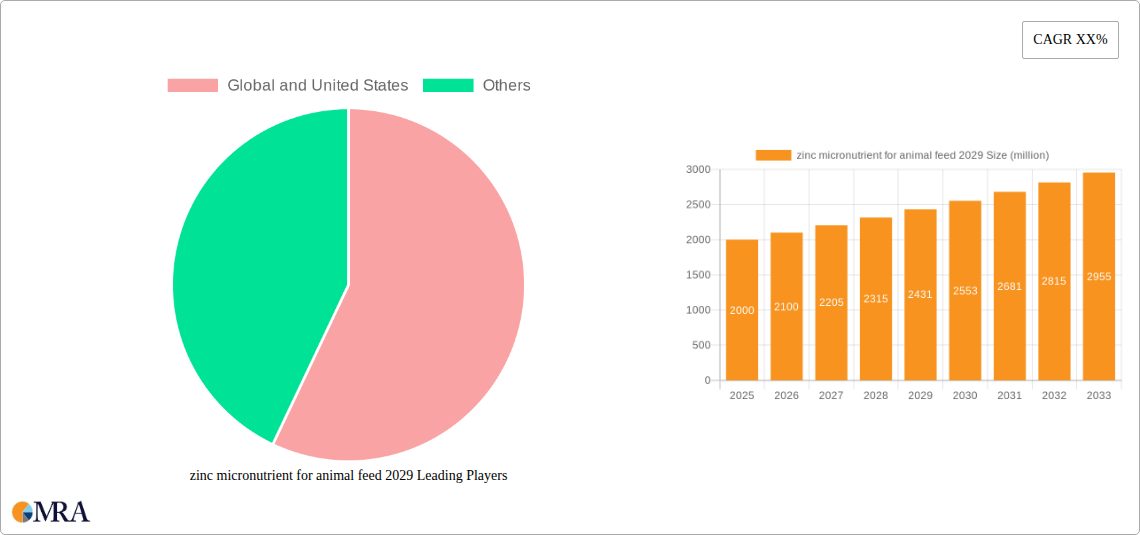The height and width of the screenshot is (535, 1140).
Task: Click the 2032 bar labeled 2815
Action: pos(1054,281)
